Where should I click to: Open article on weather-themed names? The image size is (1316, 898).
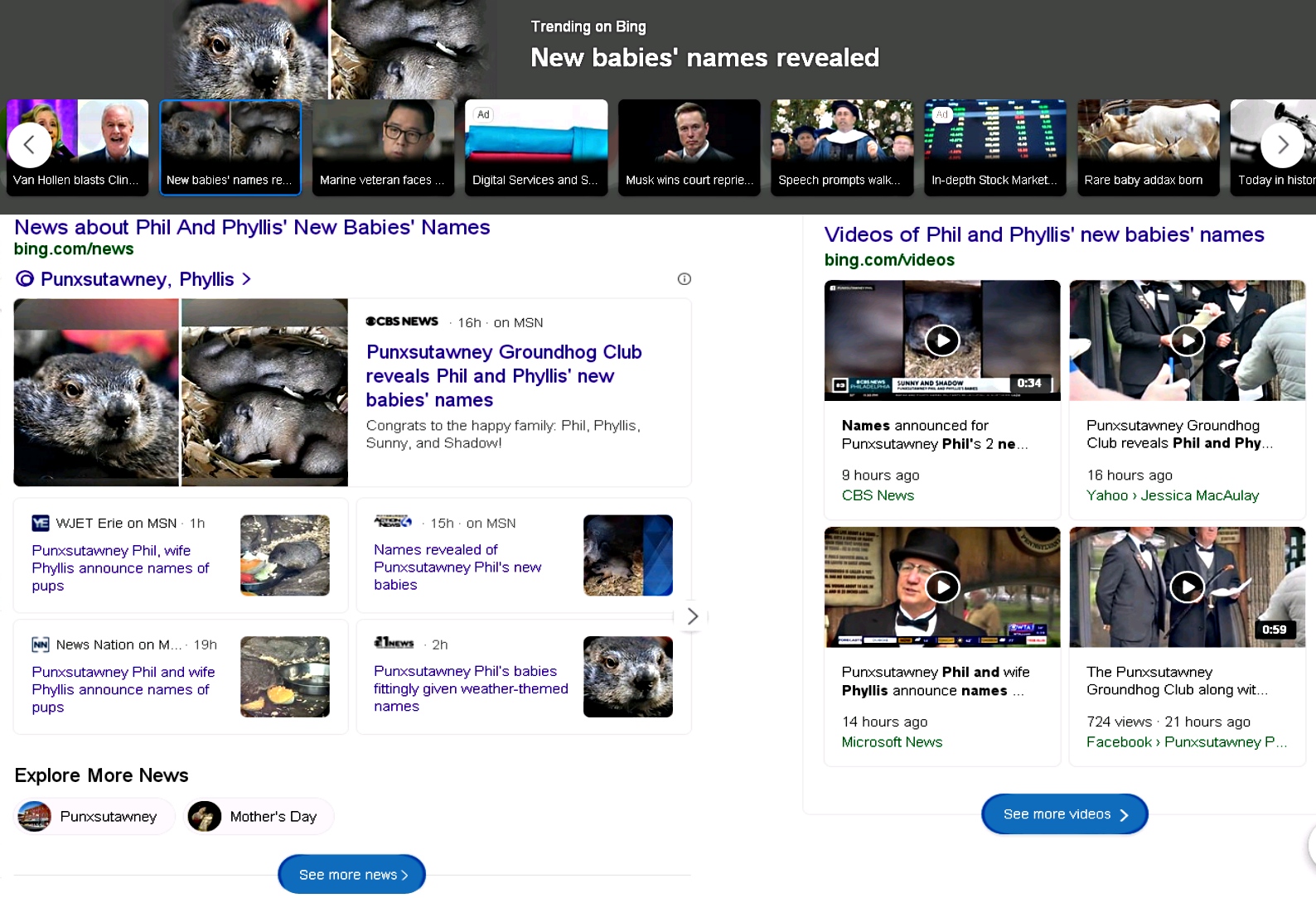(471, 688)
